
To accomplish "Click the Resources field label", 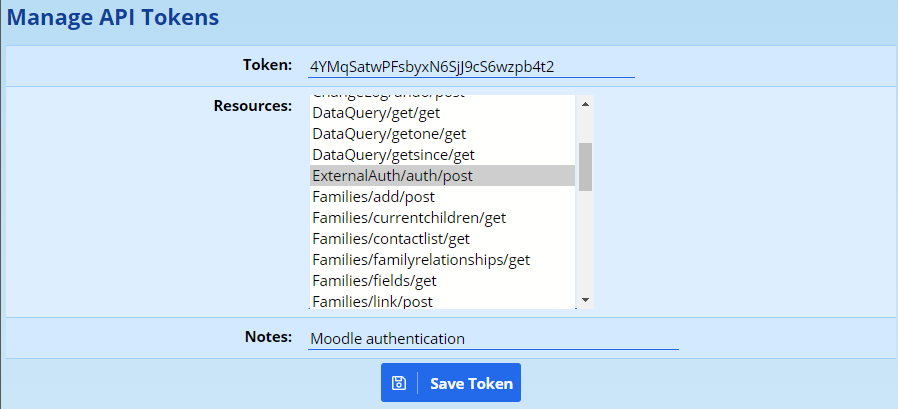I will coord(252,104).
